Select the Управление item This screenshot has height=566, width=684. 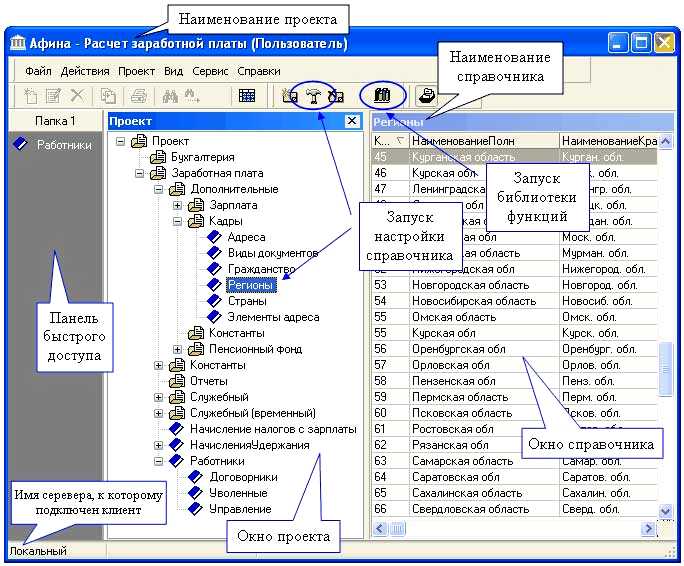click(240, 509)
